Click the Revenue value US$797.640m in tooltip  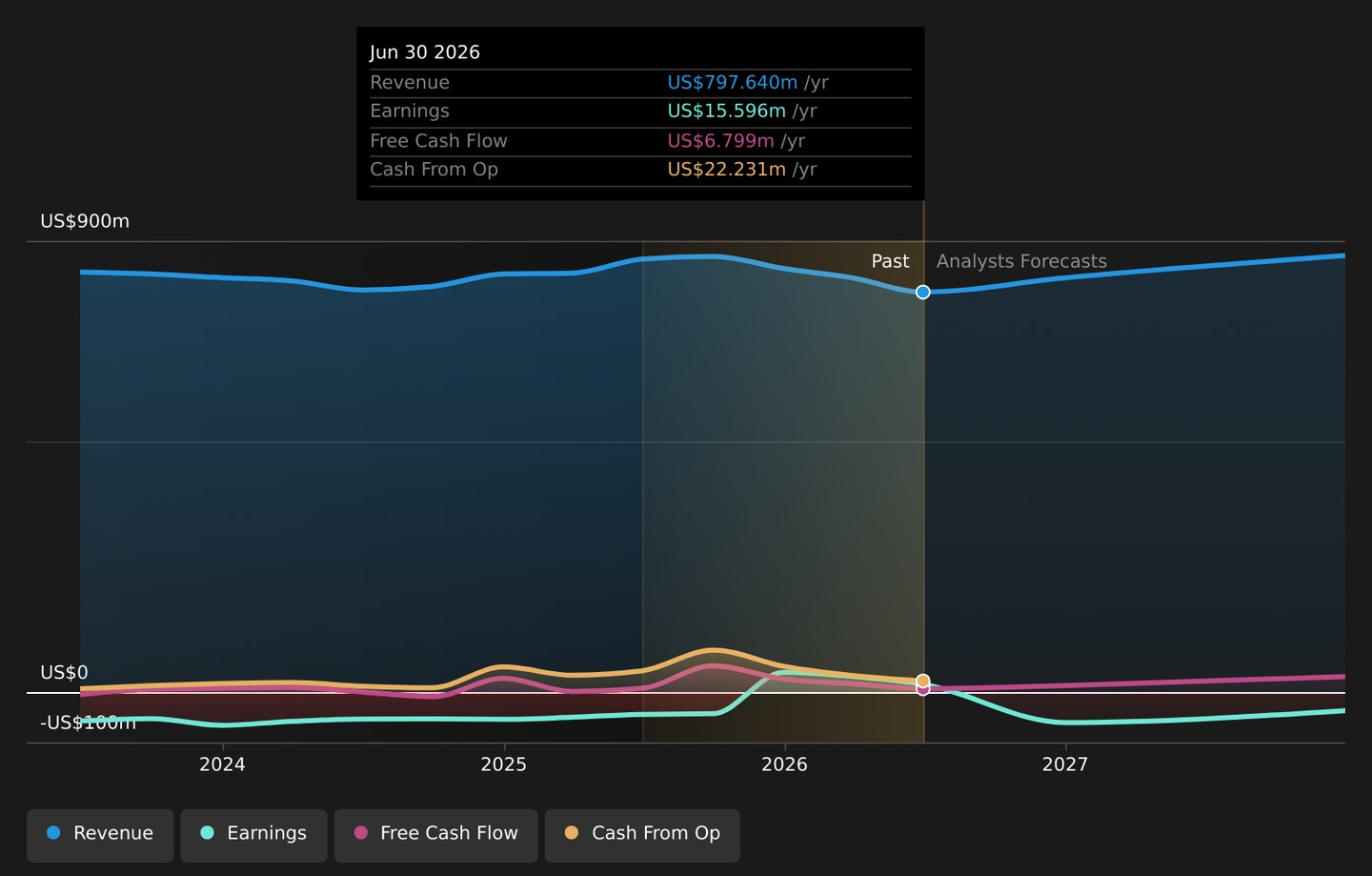pyautogui.click(x=732, y=83)
